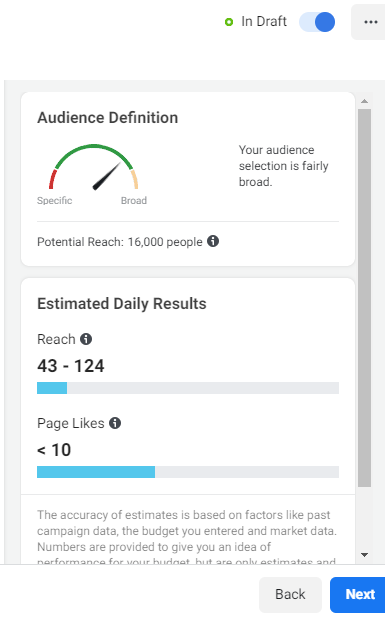Click the info icon beside Reach

86,339
